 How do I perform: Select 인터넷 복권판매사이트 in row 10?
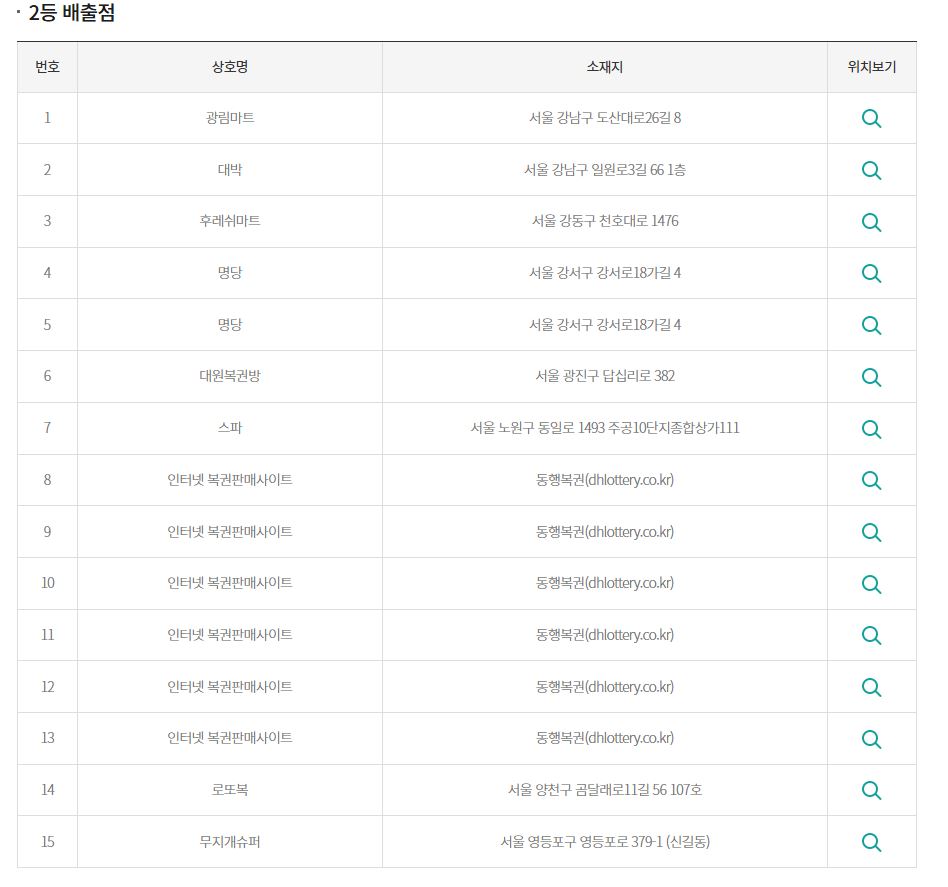[x=230, y=583]
